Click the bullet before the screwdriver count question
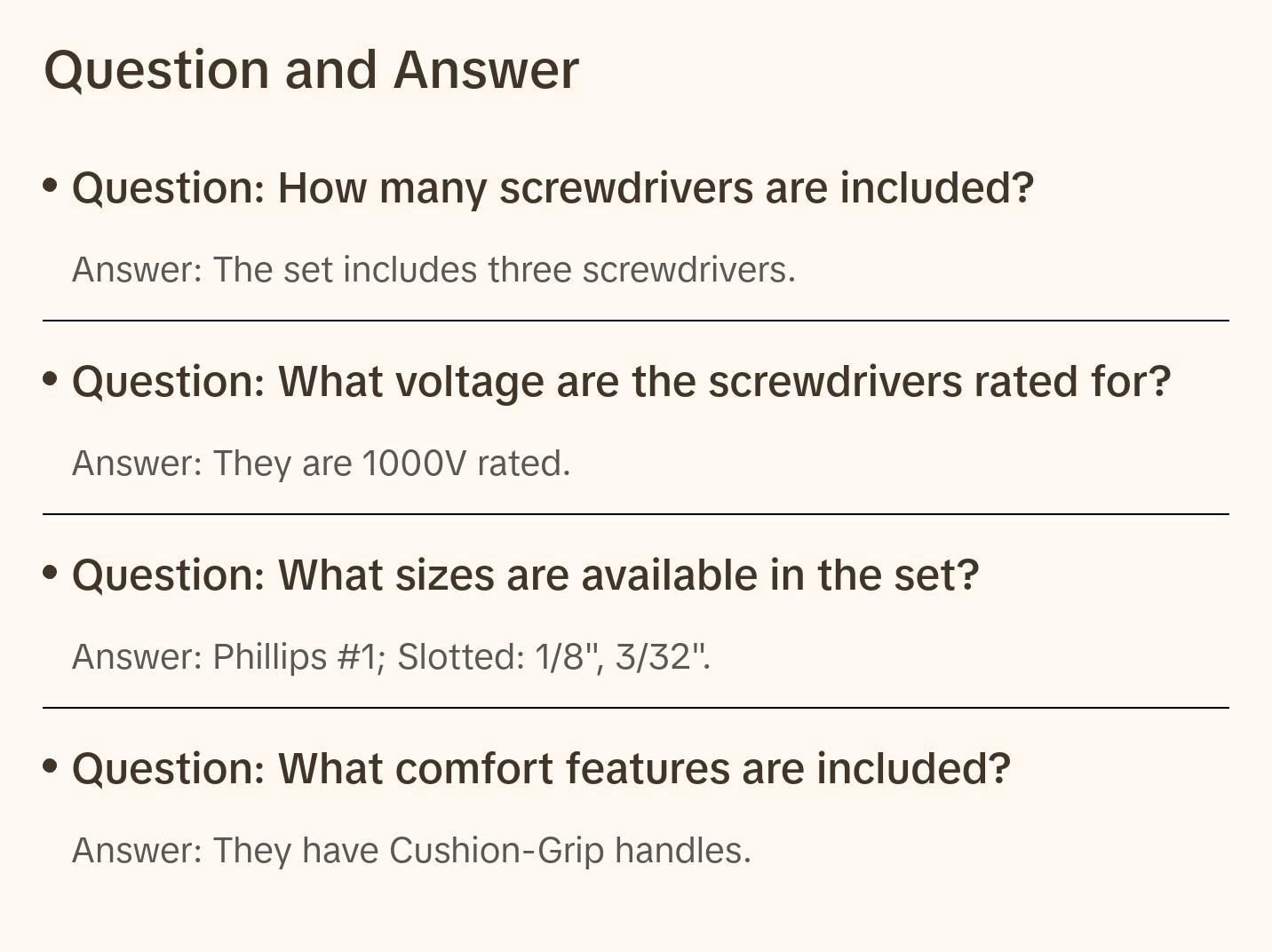Screen dimensions: 1272x952 coord(51,186)
